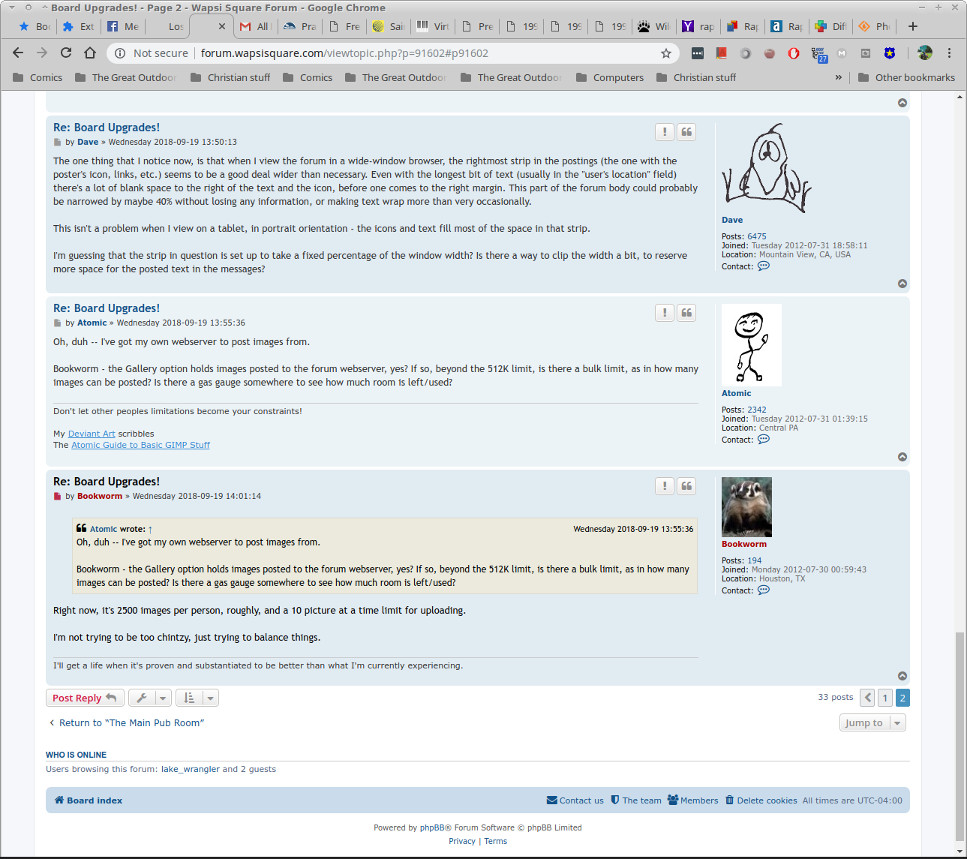The image size is (967, 859).
Task: Bookmark this page with the star icon
Action: 666,53
